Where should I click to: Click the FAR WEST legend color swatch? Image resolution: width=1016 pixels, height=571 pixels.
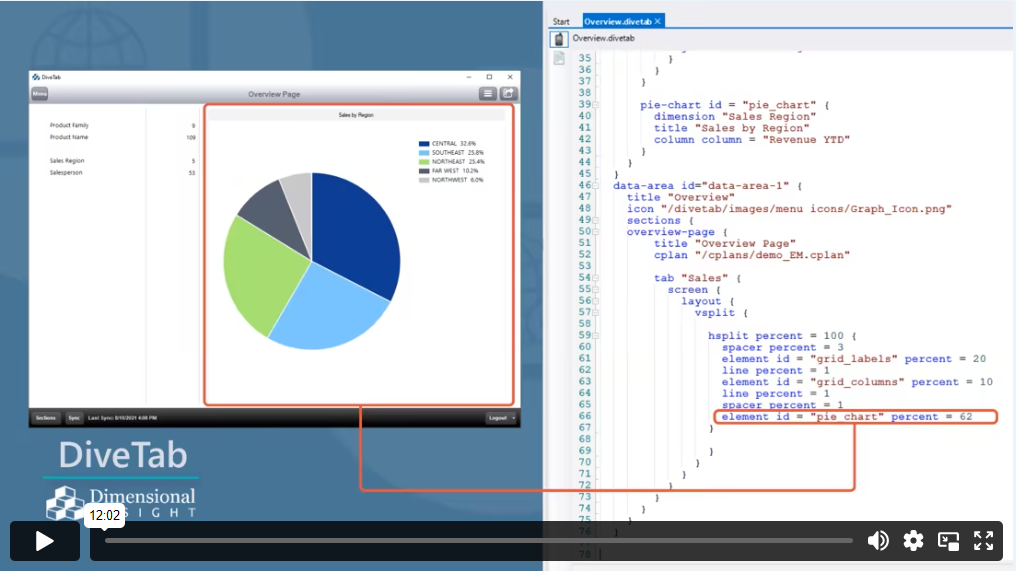[x=424, y=170]
